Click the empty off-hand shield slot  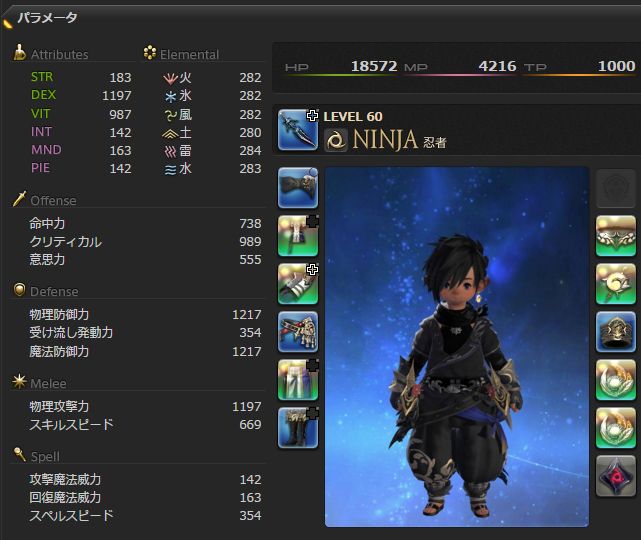[x=616, y=189]
